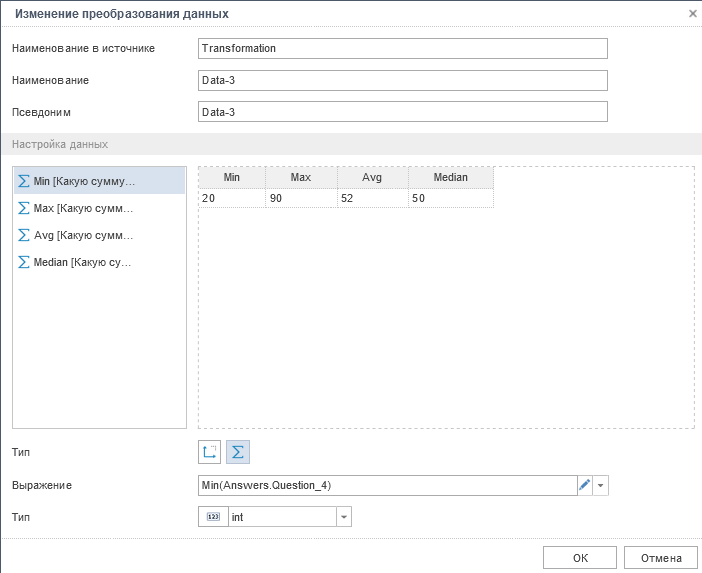The image size is (702, 573).
Task: Choose the Avg measure list item
Action: pyautogui.click(x=82, y=235)
